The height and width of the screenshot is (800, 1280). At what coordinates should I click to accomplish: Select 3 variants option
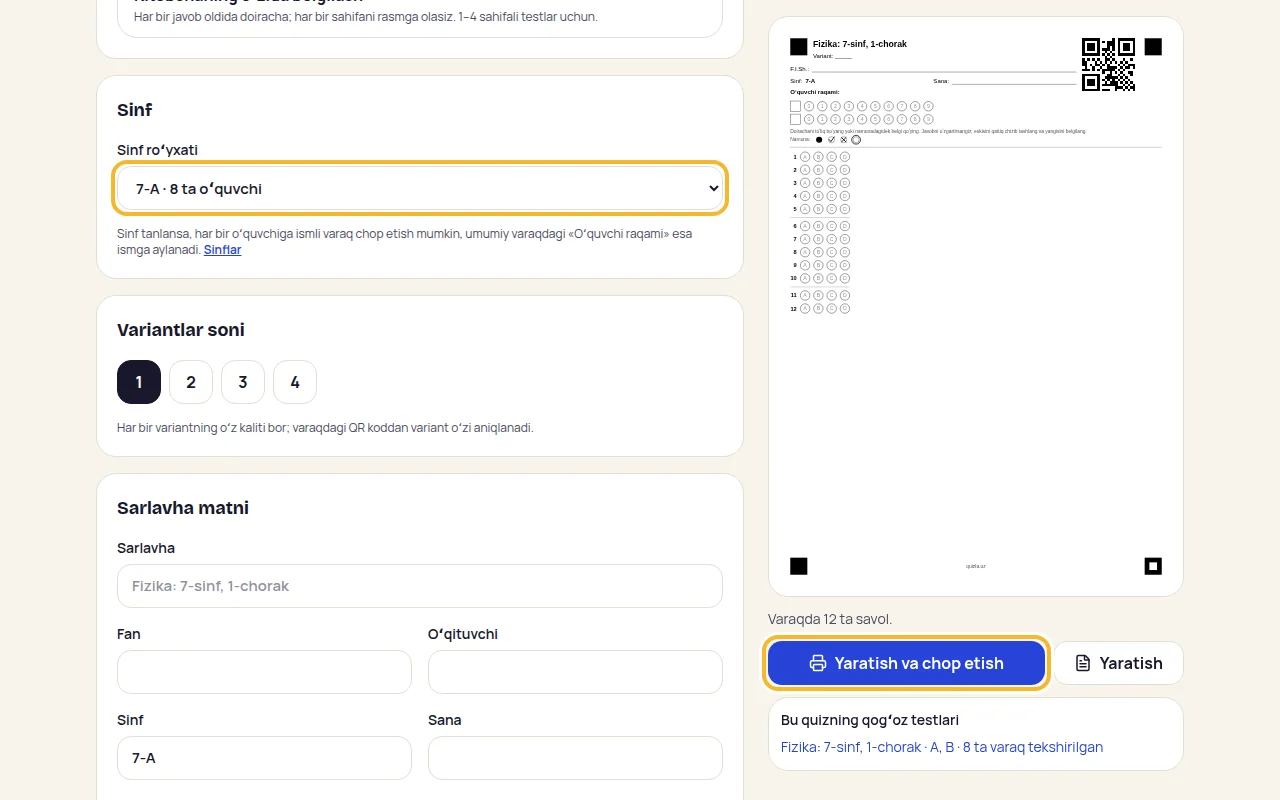(243, 382)
